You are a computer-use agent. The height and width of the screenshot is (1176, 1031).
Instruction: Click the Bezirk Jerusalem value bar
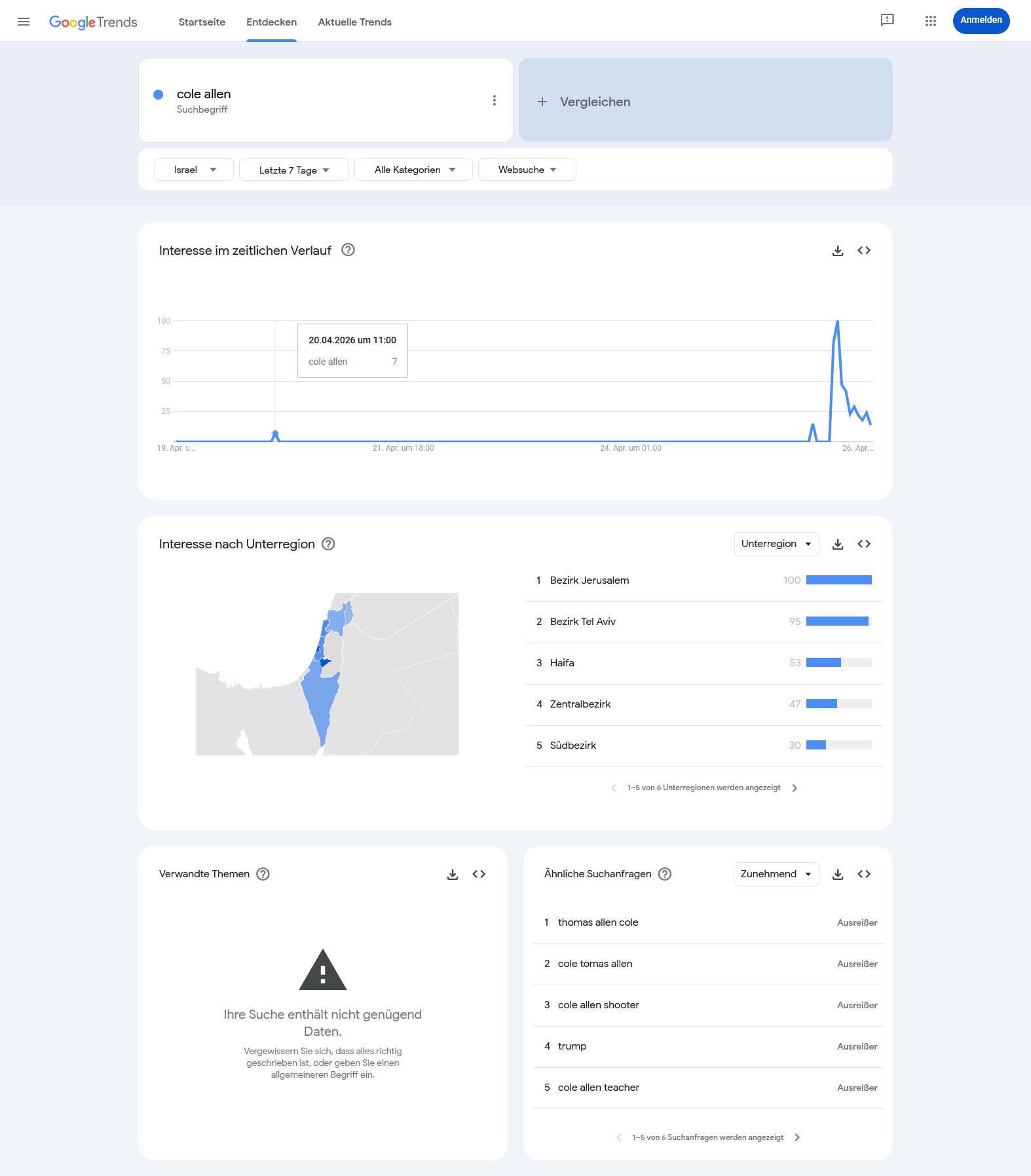click(x=839, y=580)
